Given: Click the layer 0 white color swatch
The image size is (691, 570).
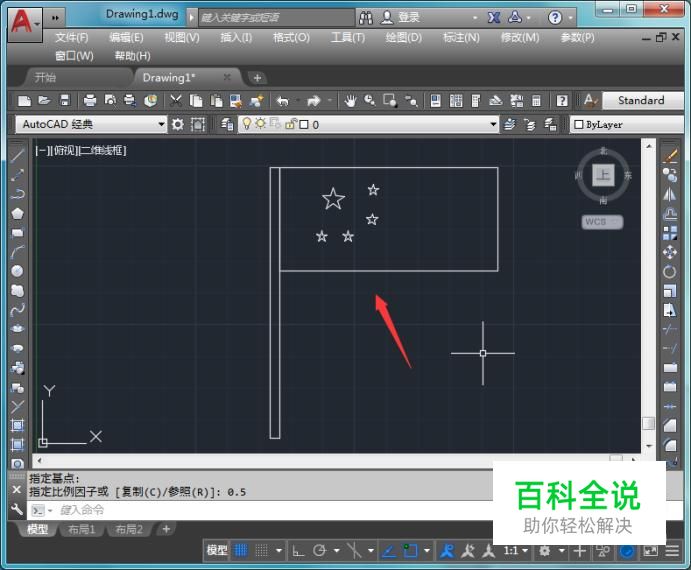Looking at the screenshot, I should pyautogui.click(x=304, y=125).
